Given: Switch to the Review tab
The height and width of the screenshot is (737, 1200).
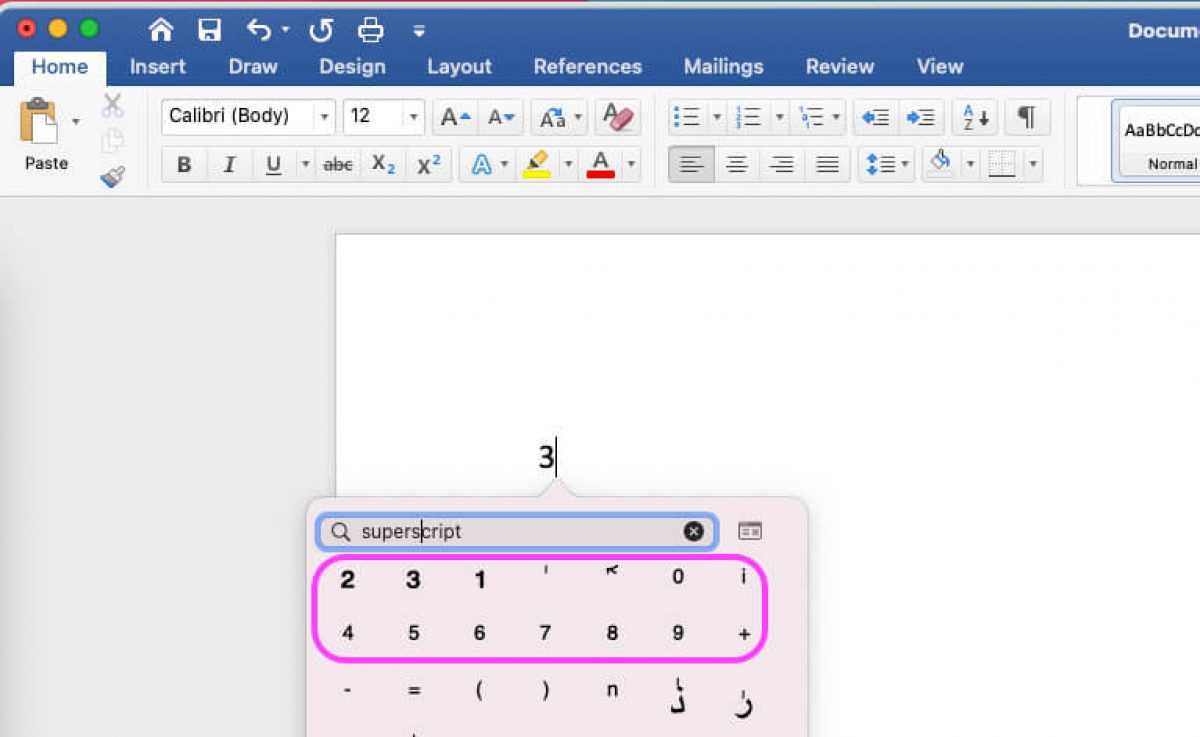Looking at the screenshot, I should [840, 67].
